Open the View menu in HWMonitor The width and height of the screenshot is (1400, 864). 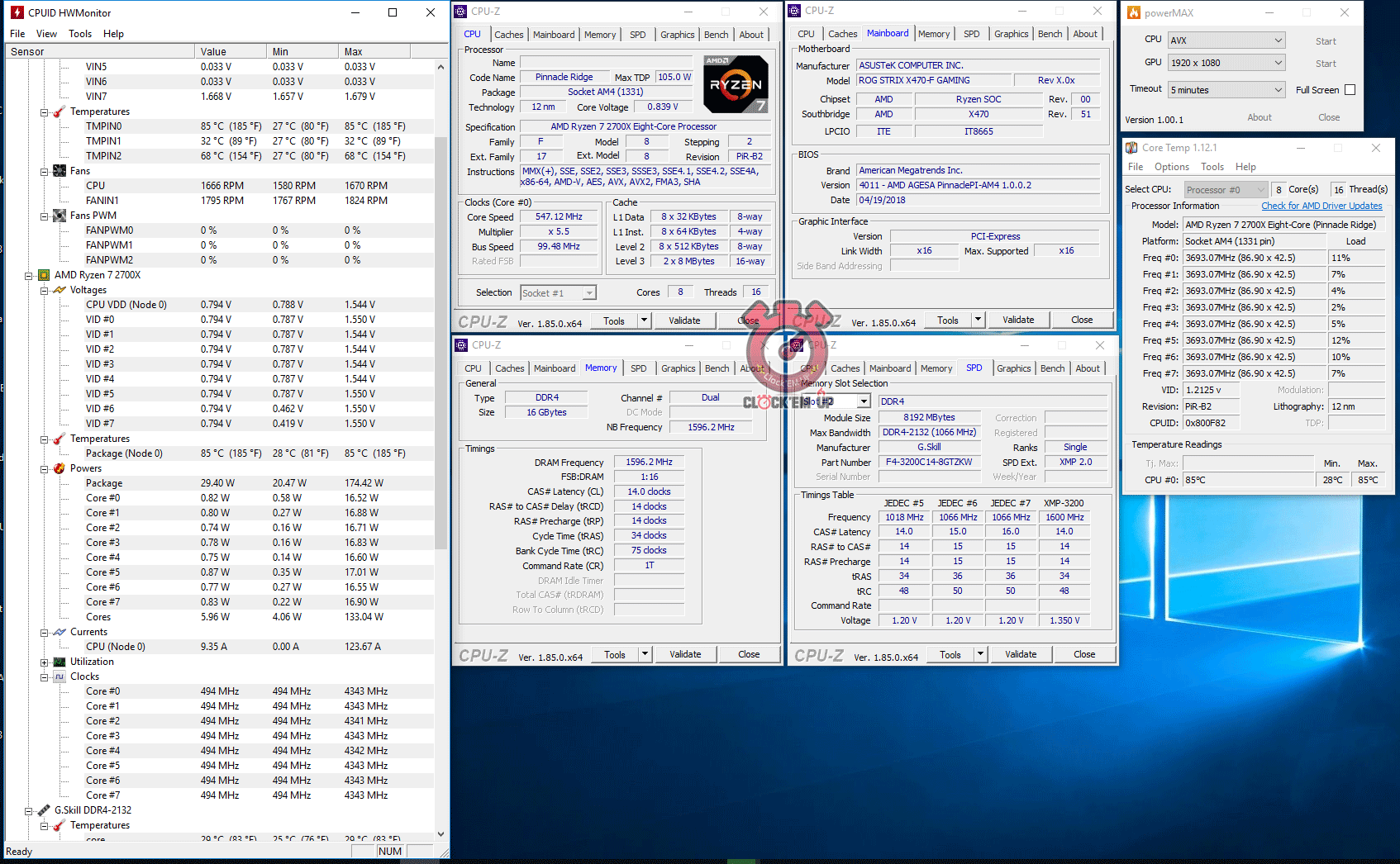tap(46, 34)
